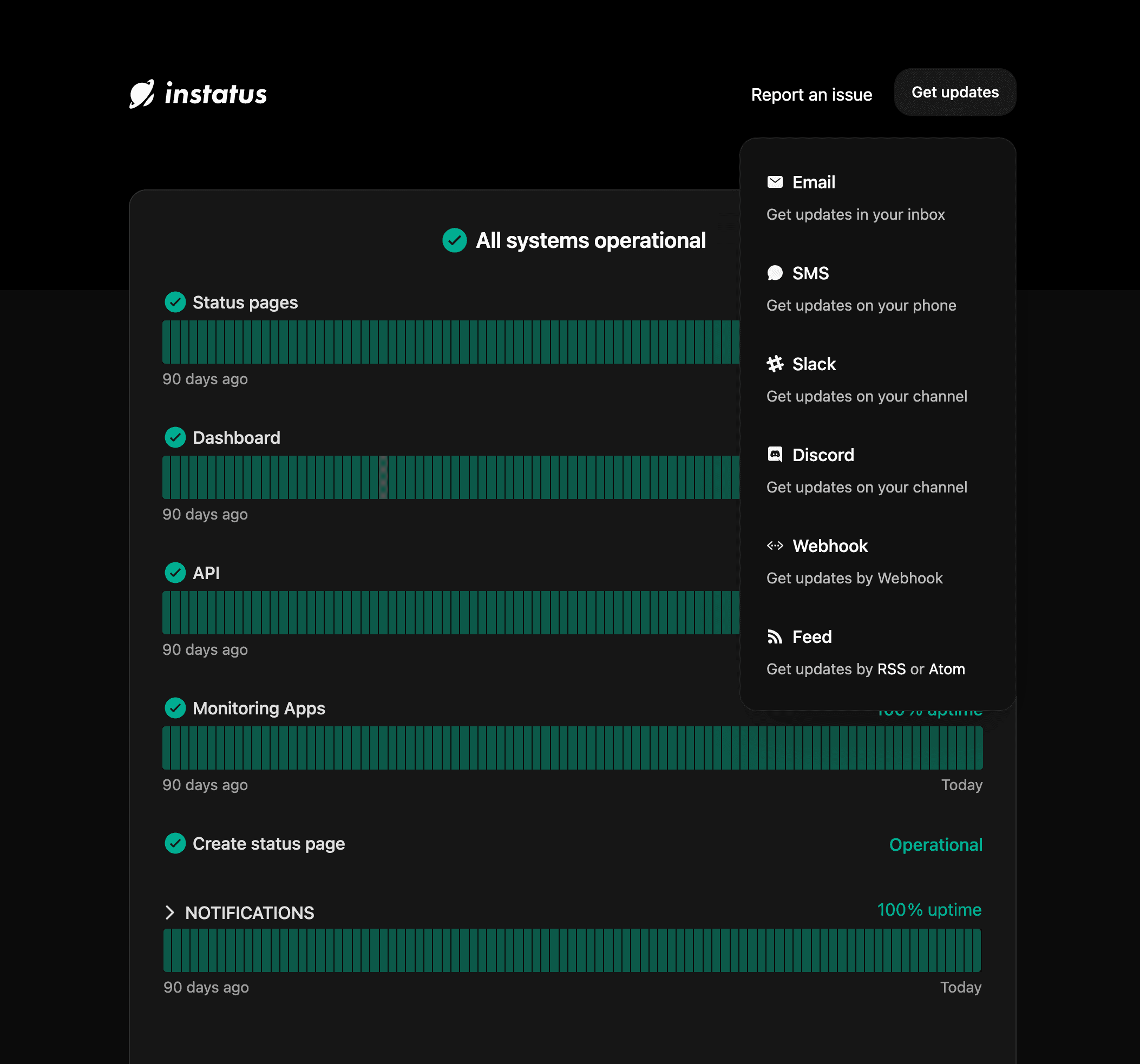
Task: Click the Email envelope icon
Action: (775, 182)
